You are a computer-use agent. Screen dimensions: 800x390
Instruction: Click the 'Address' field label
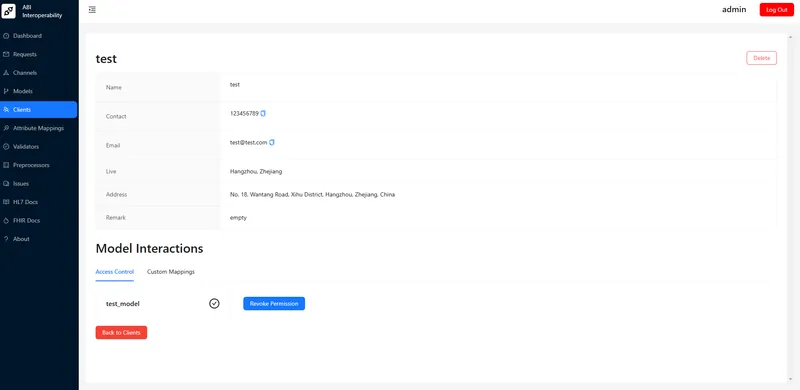click(116, 194)
